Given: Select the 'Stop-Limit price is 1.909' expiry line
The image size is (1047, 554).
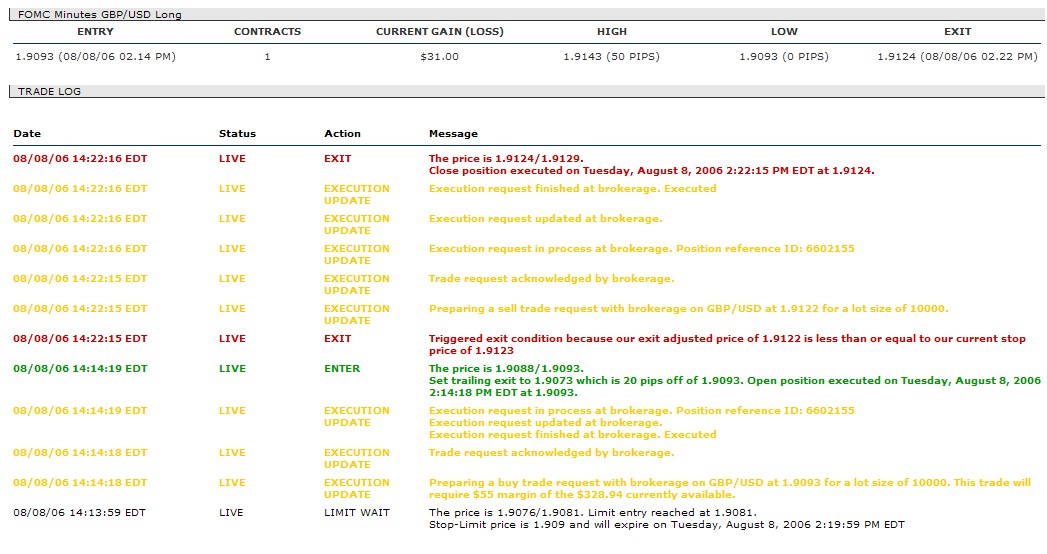Looking at the screenshot, I should click(666, 525).
